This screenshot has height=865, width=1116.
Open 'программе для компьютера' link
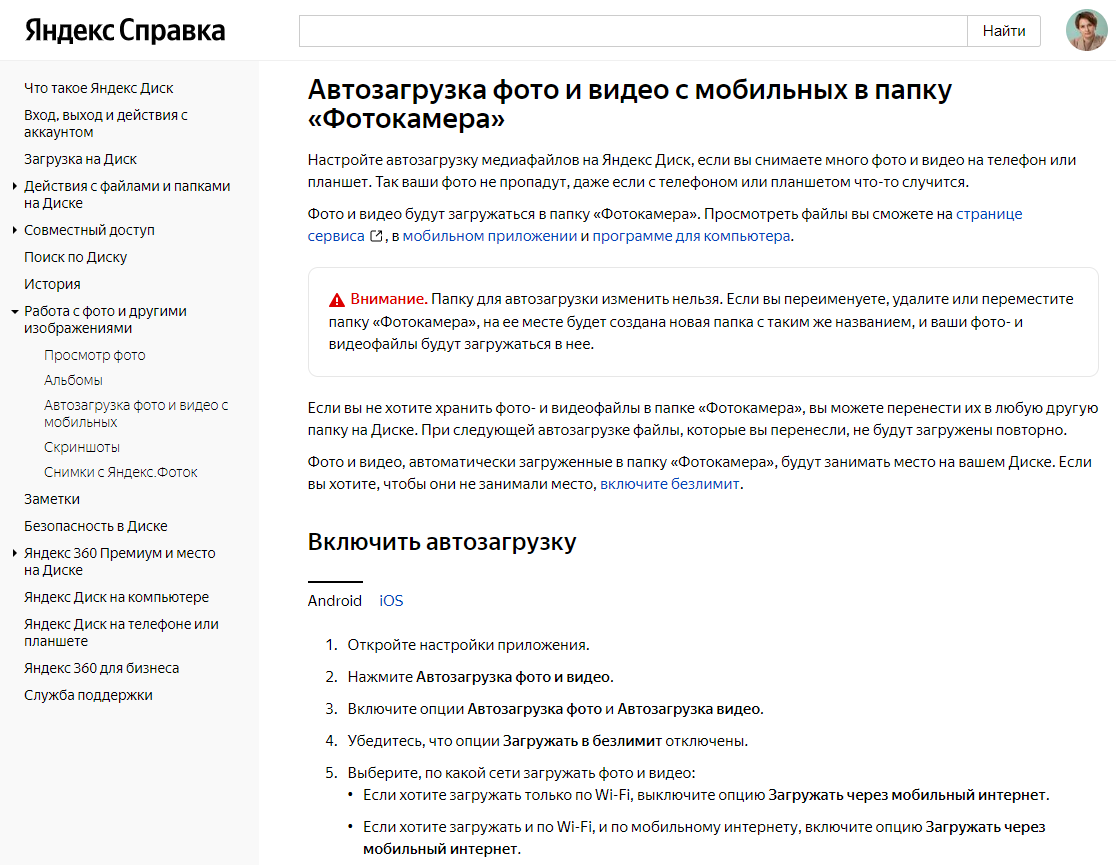pyautogui.click(x=691, y=236)
